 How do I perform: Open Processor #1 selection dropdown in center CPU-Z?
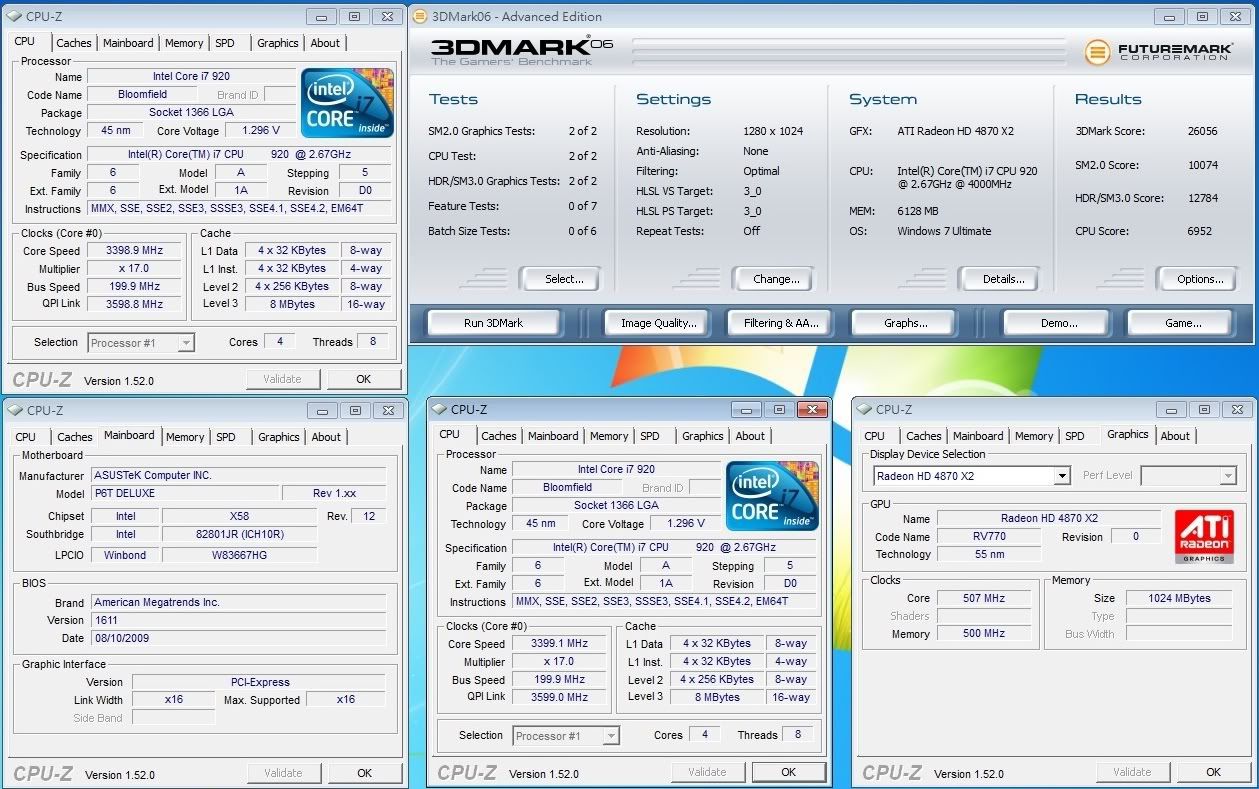click(x=610, y=736)
